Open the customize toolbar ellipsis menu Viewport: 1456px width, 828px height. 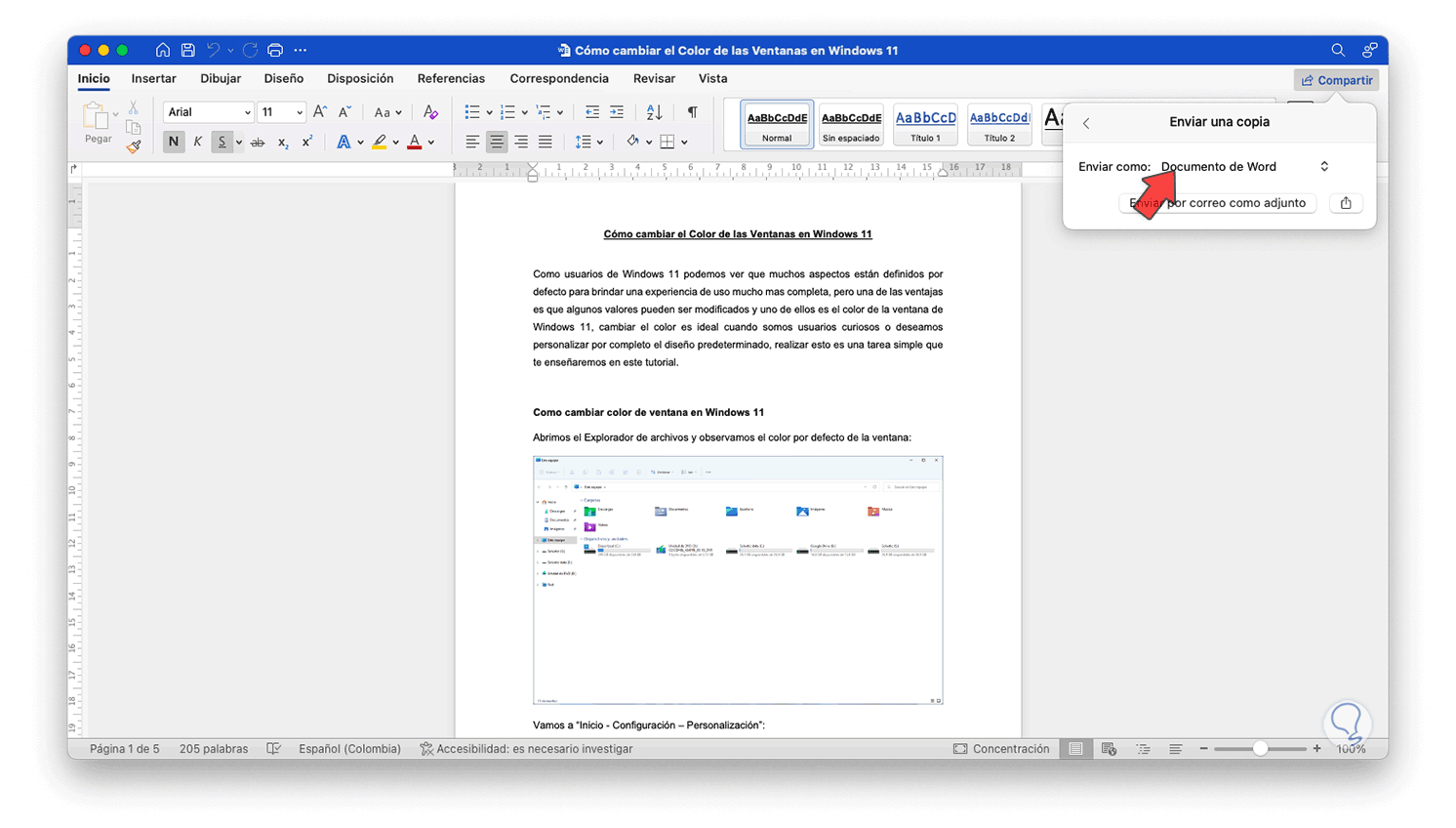(x=301, y=50)
